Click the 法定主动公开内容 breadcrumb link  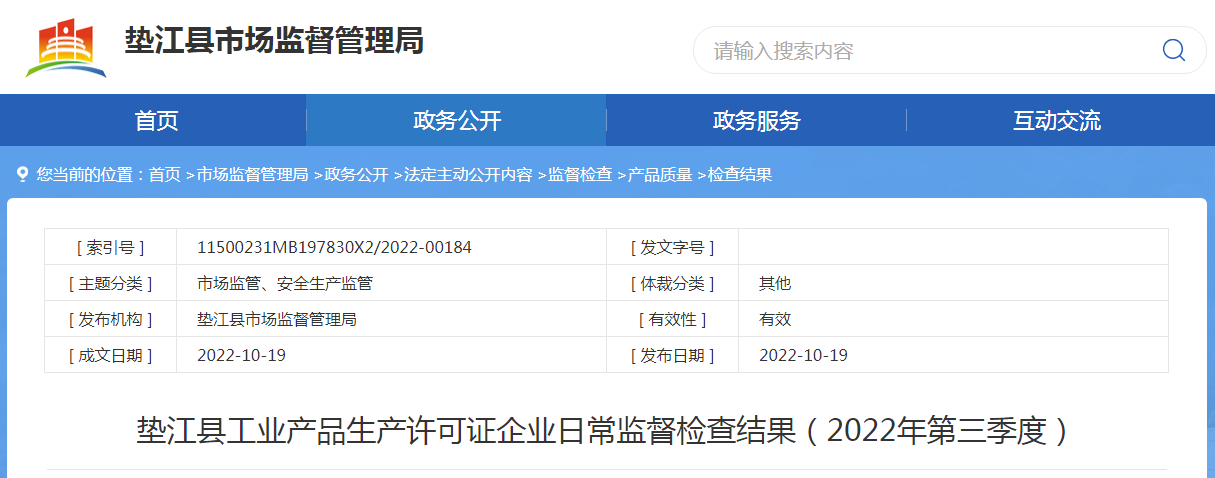(468, 174)
